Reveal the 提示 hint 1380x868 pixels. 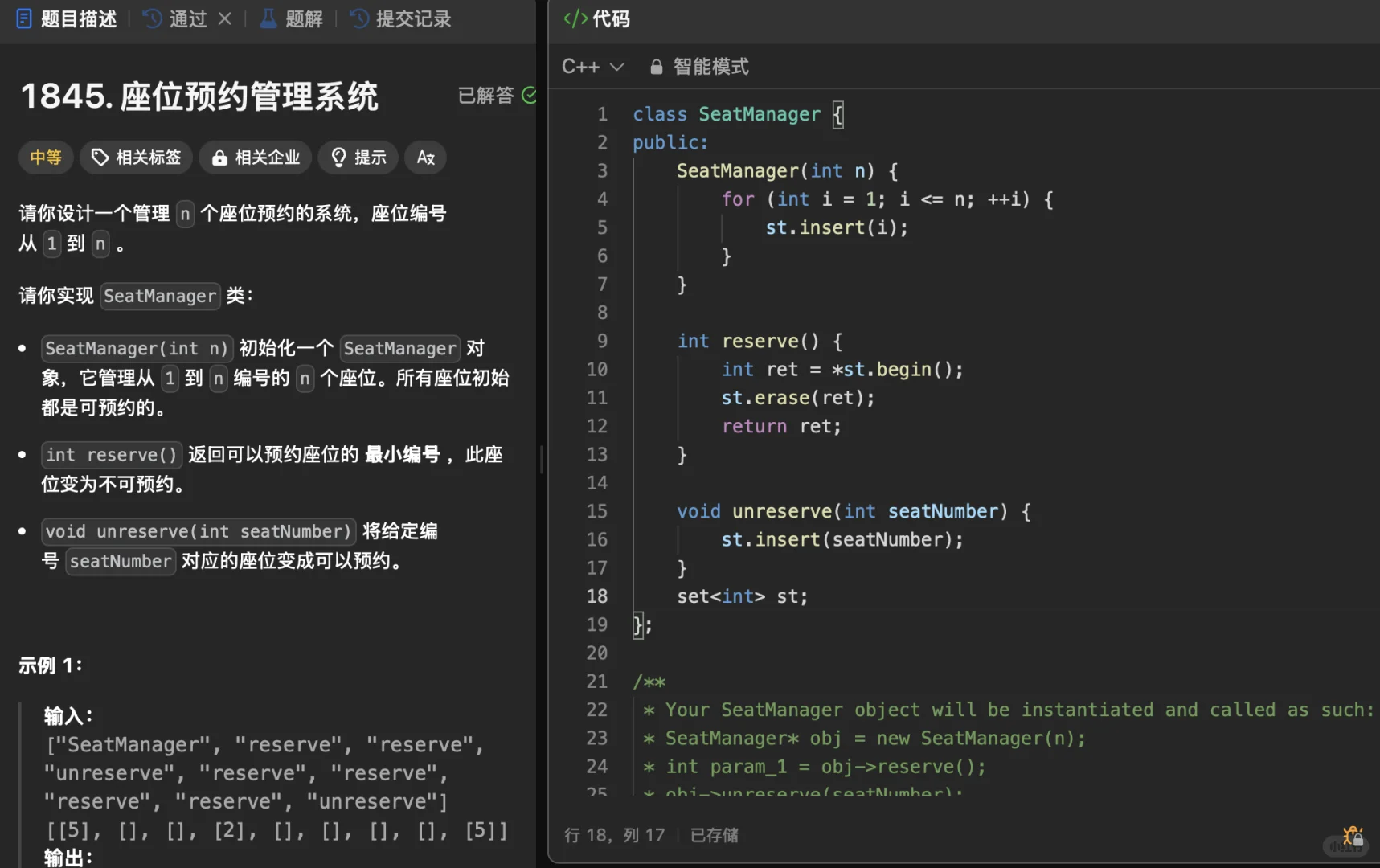point(358,158)
